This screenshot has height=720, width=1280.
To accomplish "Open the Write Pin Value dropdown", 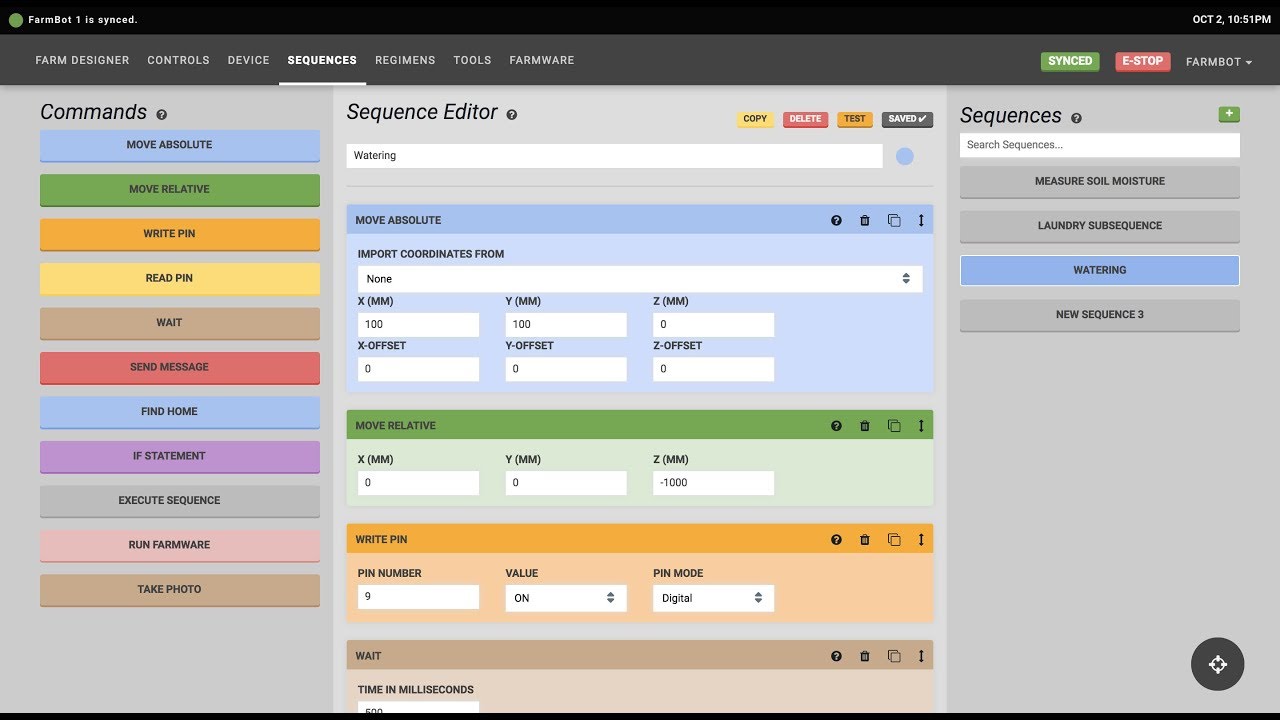I will tap(566, 598).
